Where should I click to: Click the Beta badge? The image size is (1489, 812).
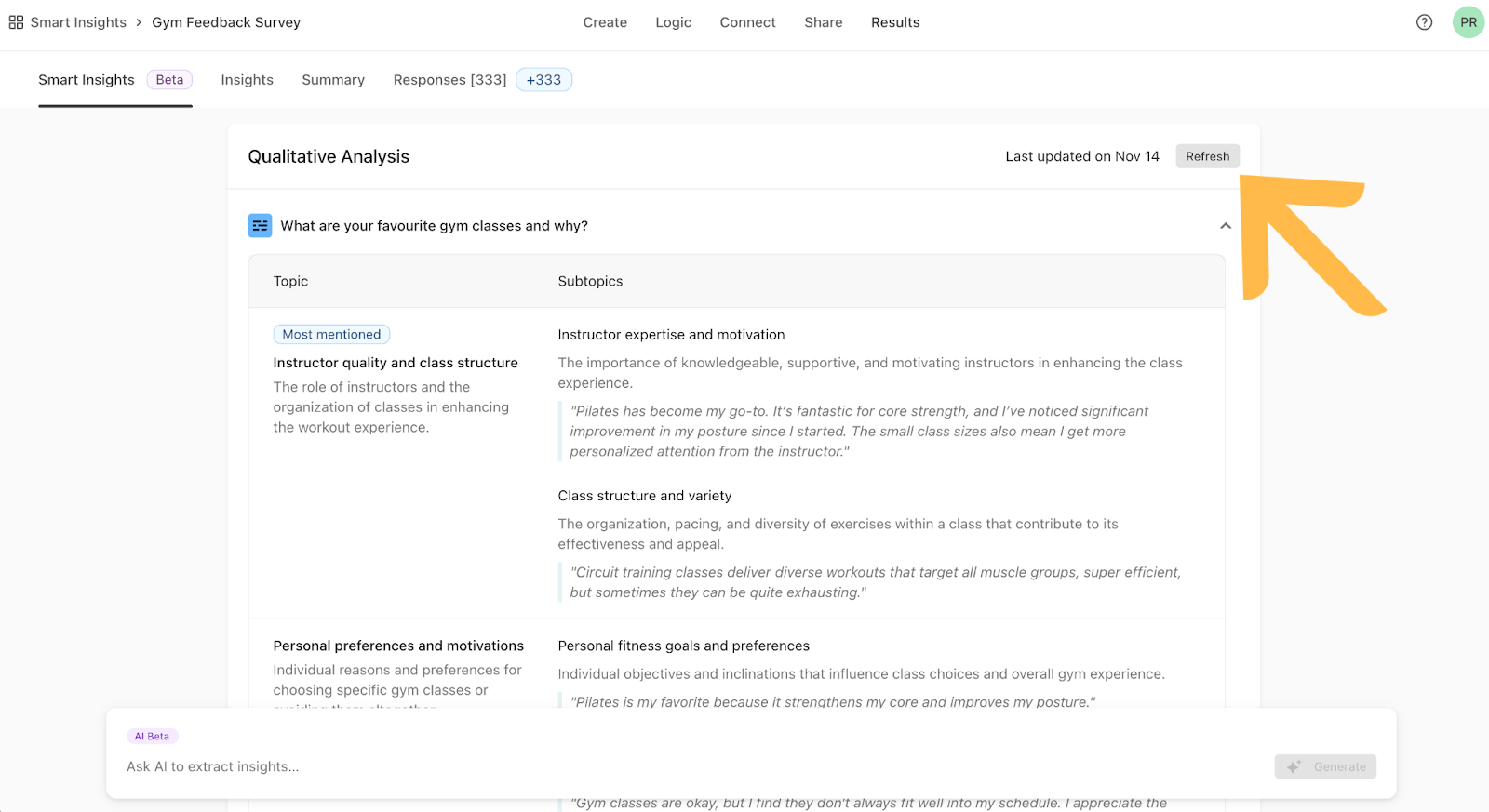coord(169,80)
